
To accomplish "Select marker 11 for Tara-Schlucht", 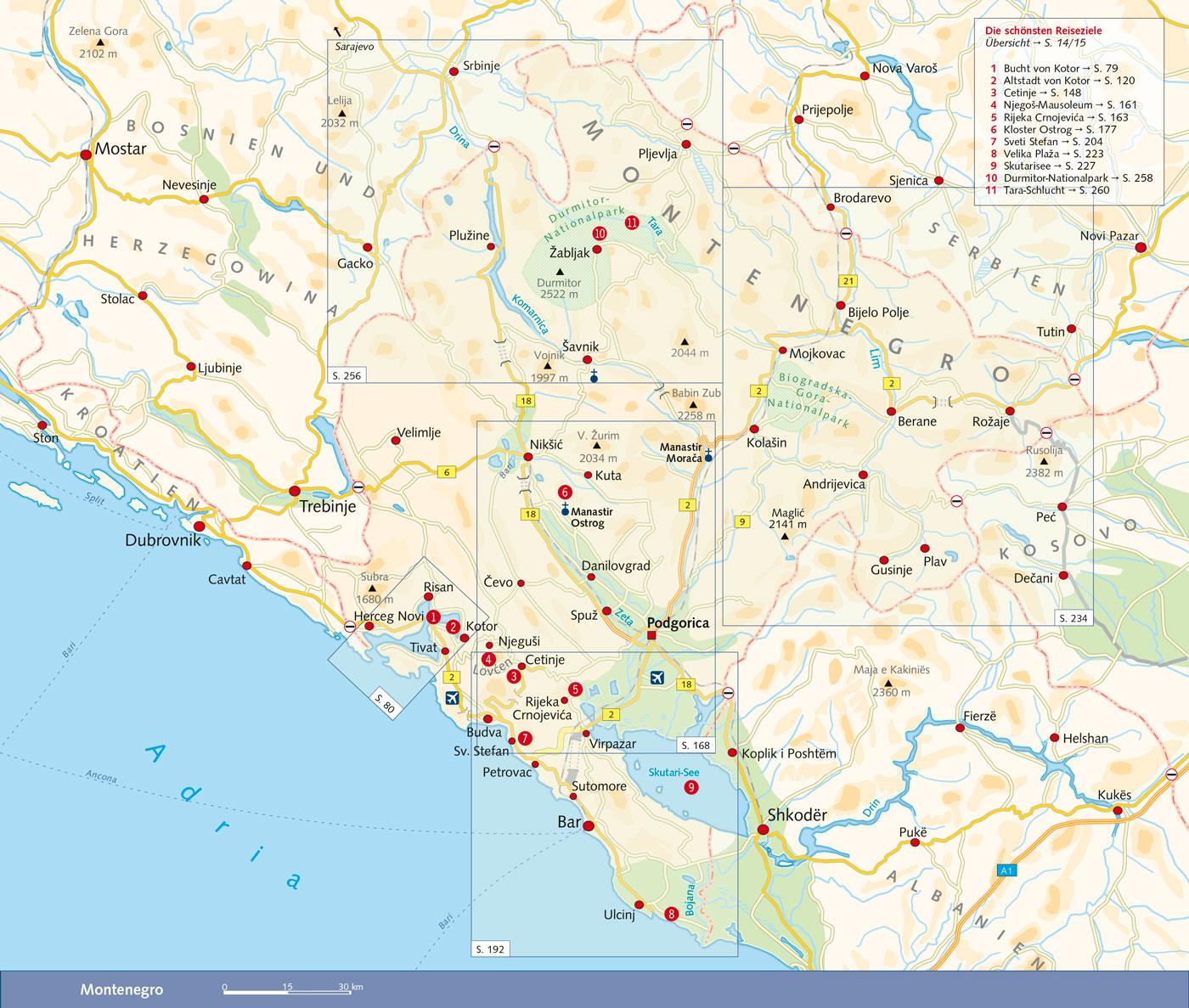I will (631, 222).
